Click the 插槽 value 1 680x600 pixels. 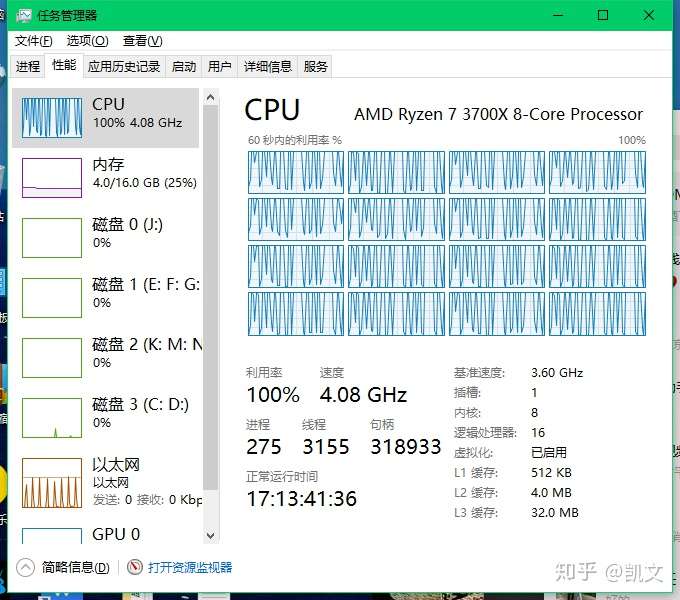534,393
